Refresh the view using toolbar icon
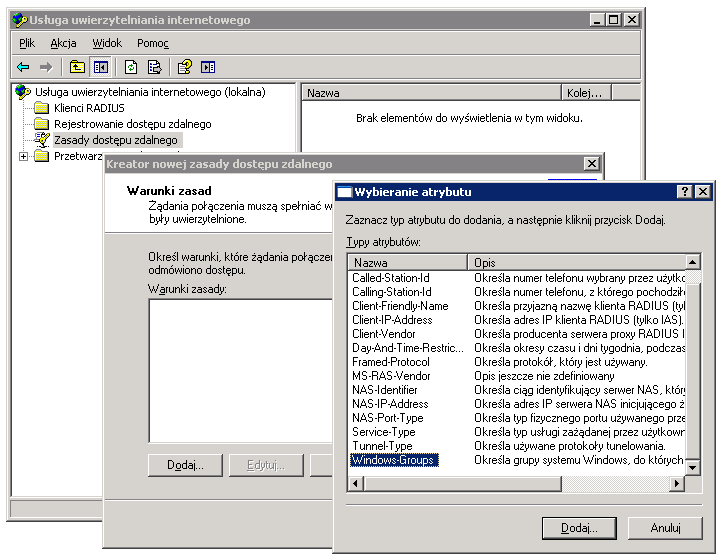This screenshot has height=557, width=722. 131,67
